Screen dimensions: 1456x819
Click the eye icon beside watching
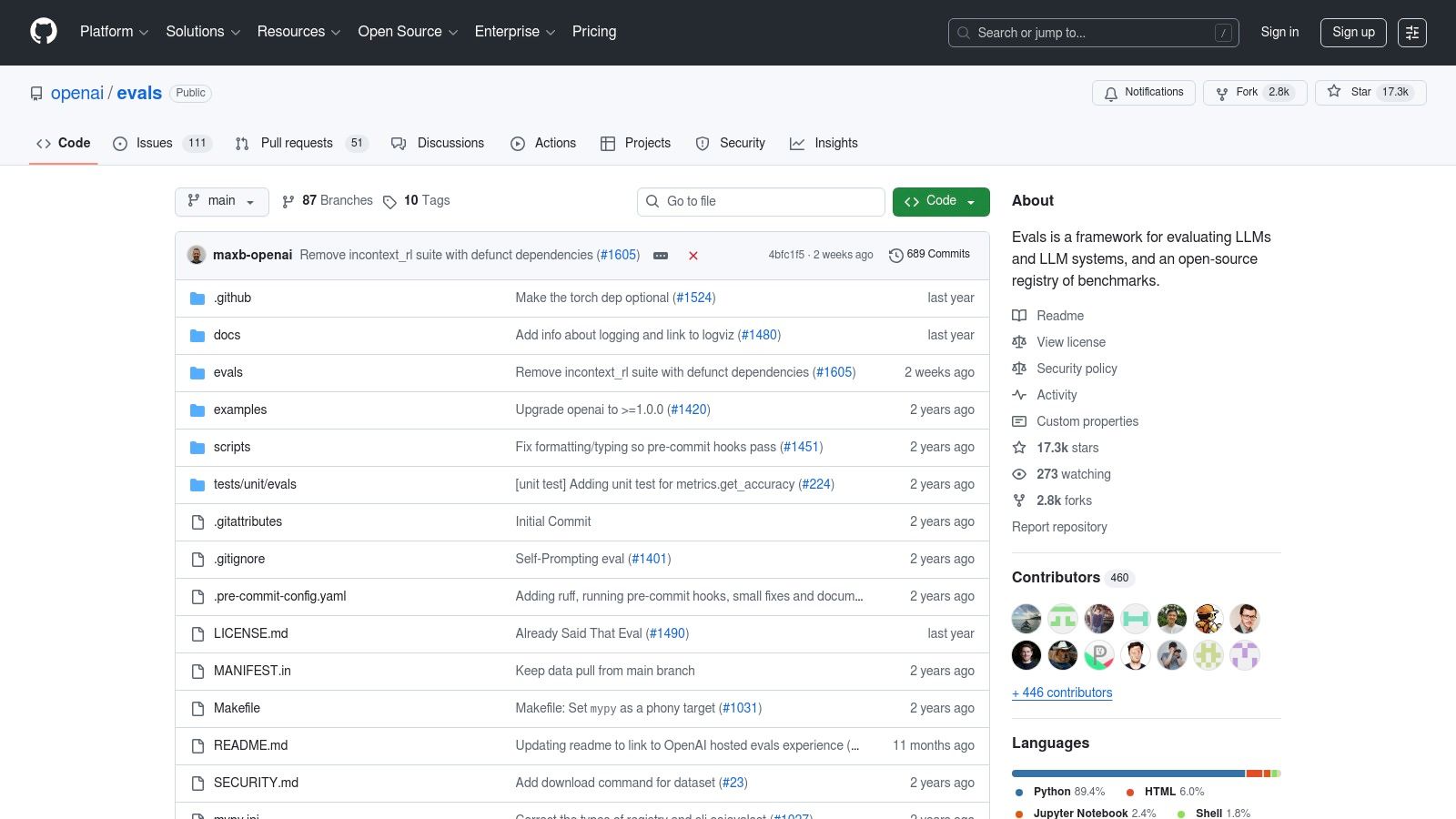[x=1019, y=474]
